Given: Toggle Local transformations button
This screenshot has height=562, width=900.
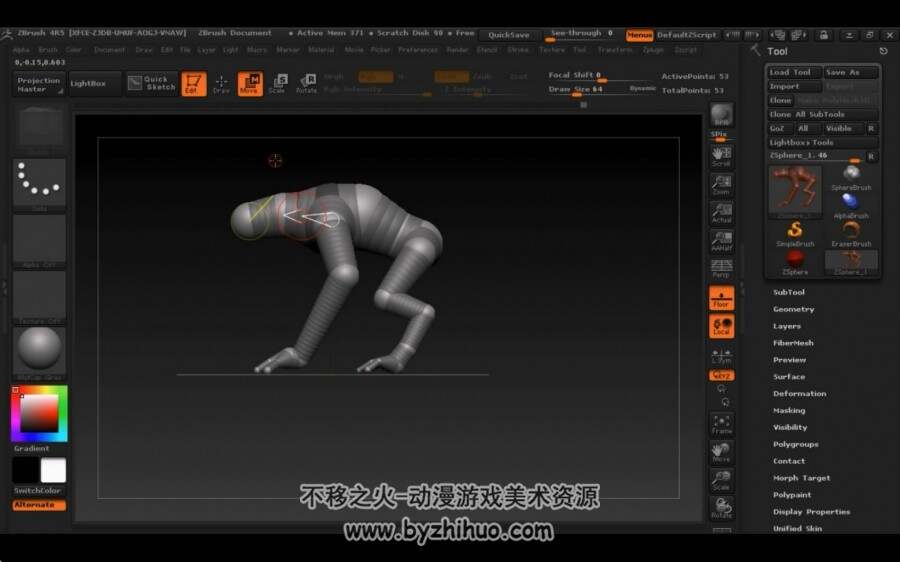Looking at the screenshot, I should [721, 327].
